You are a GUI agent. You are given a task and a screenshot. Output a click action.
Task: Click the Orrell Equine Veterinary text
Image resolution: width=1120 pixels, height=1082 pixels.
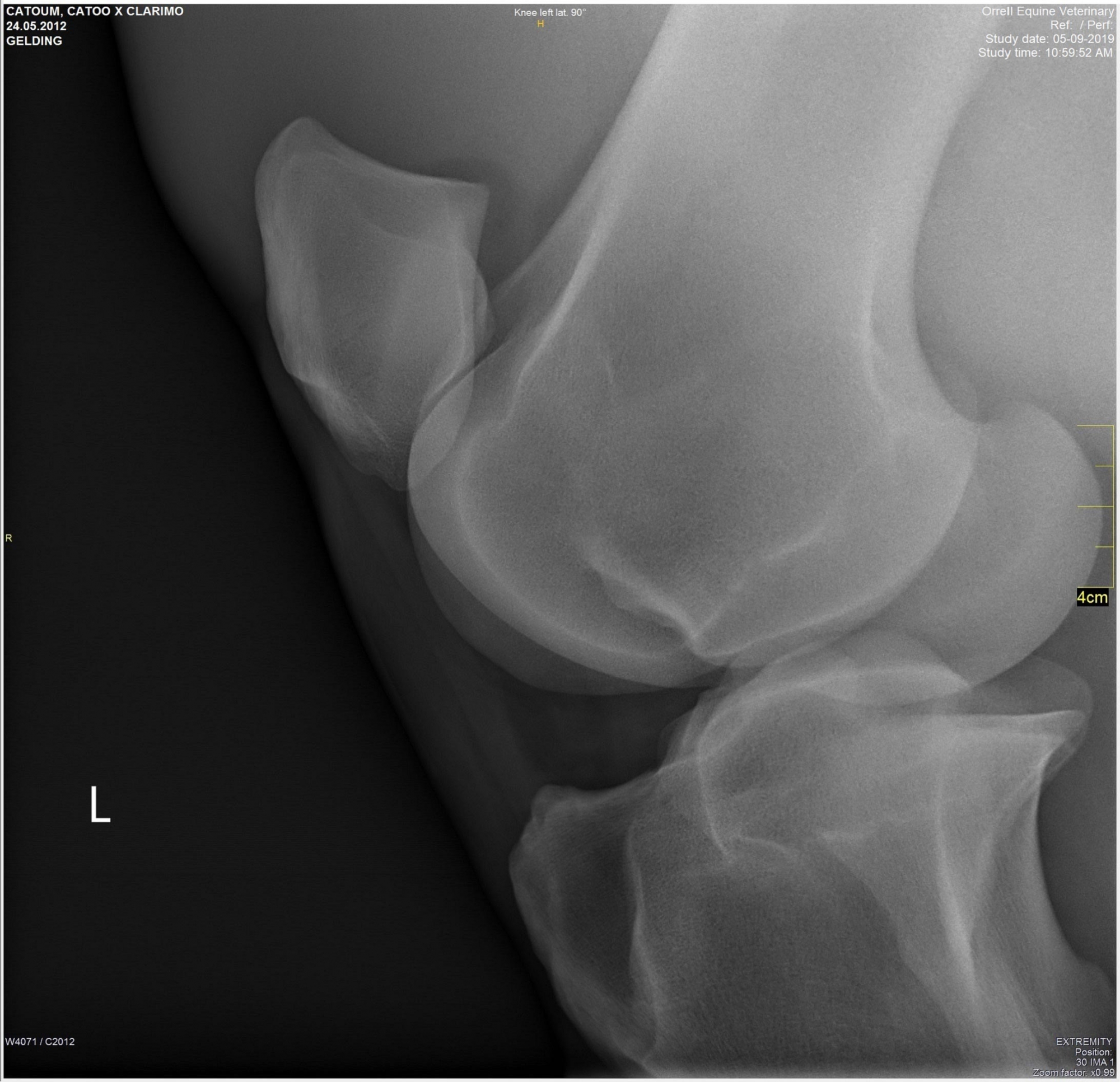1047,11
